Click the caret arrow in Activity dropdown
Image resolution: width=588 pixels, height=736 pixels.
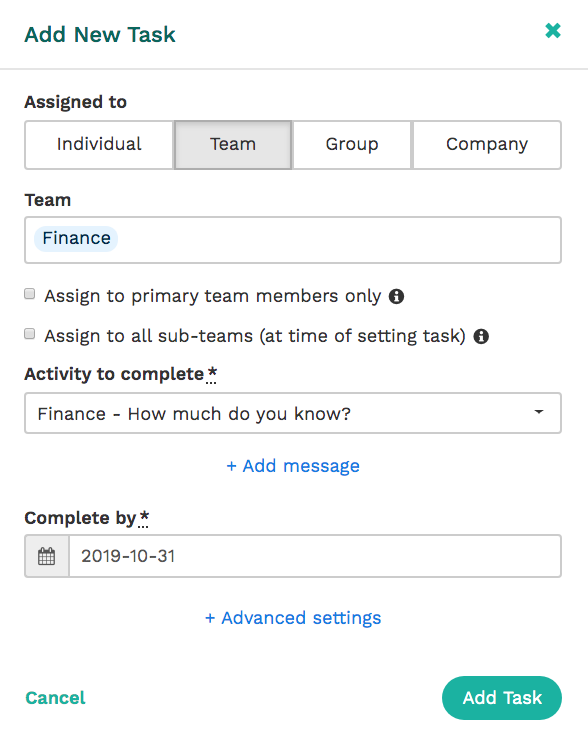click(539, 412)
